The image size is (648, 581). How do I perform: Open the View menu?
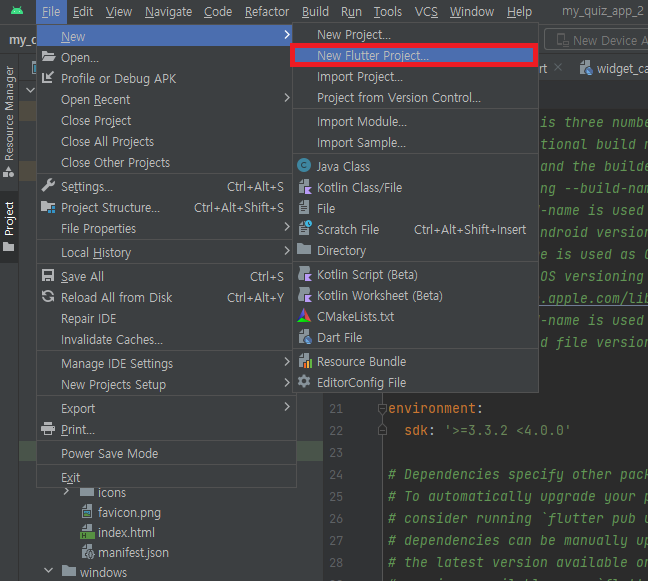click(x=119, y=12)
